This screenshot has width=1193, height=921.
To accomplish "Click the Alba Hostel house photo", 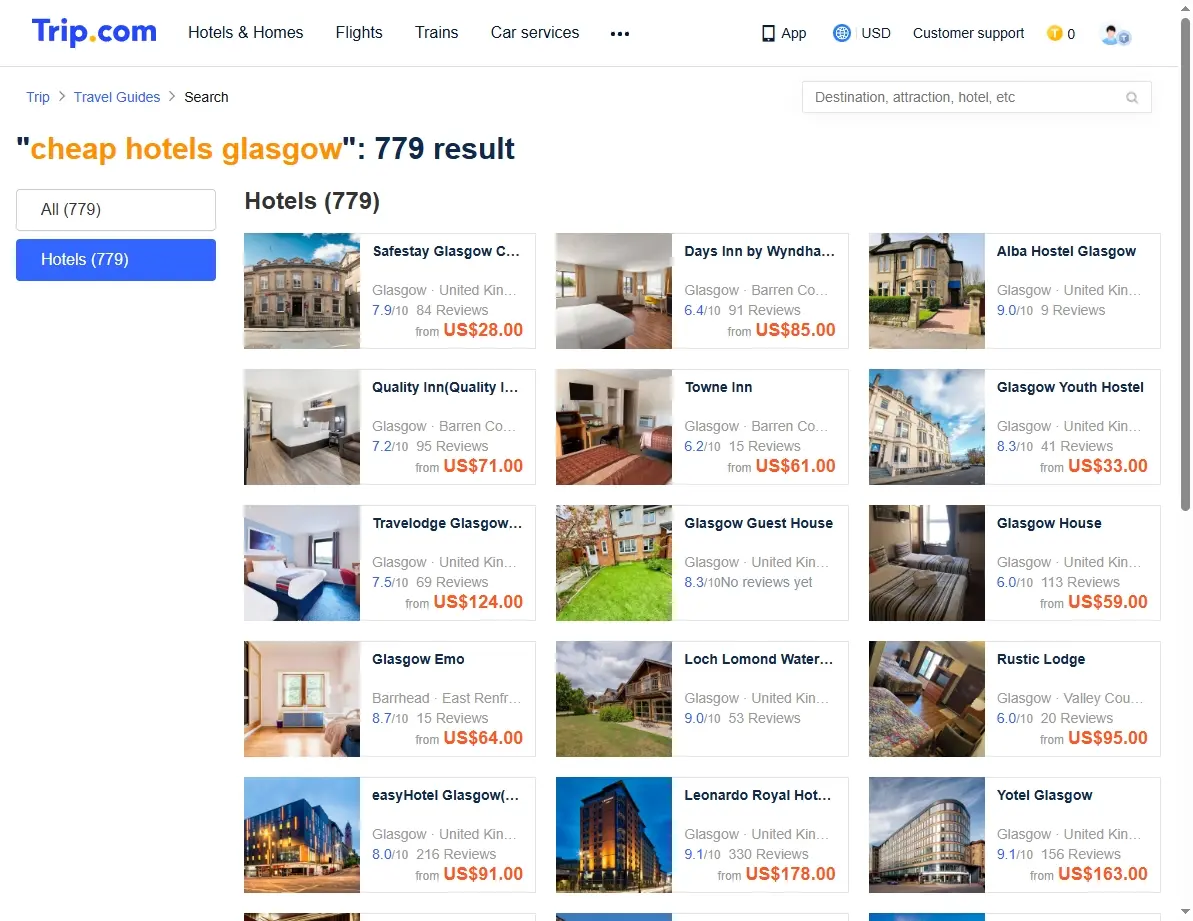I will tap(927, 291).
